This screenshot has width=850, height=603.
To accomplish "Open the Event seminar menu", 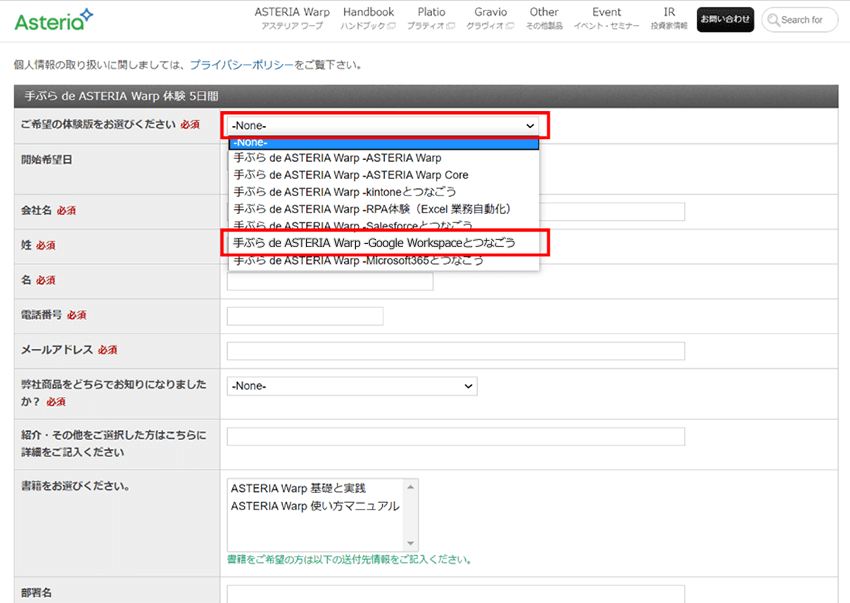I will pyautogui.click(x=606, y=18).
